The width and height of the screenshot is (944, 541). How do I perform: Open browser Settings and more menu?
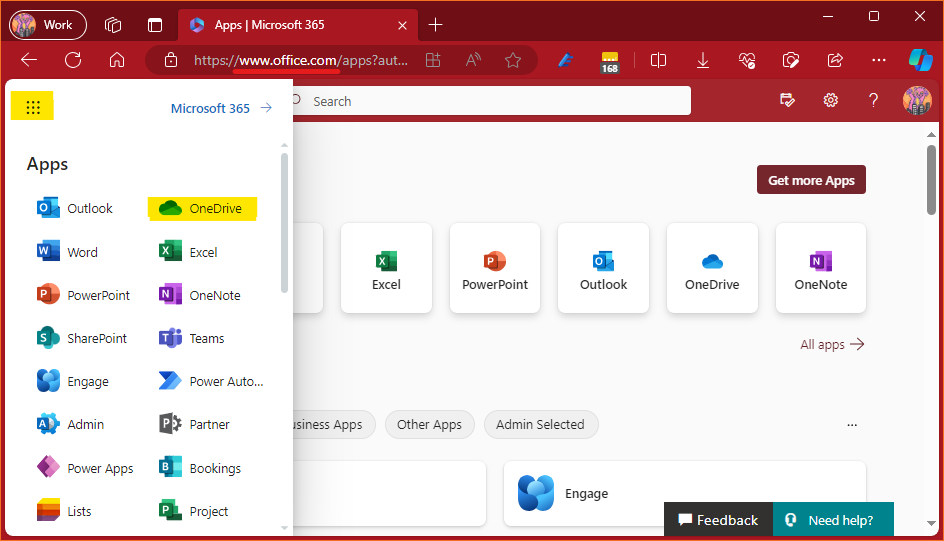879,60
